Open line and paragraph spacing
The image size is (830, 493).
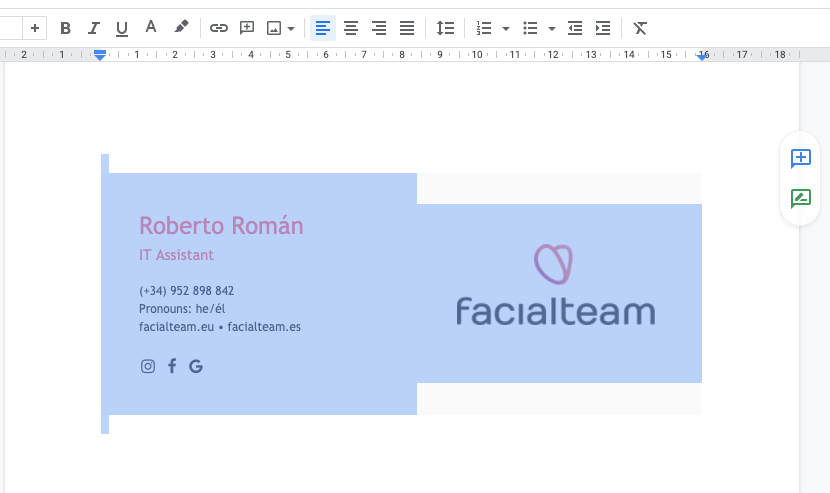click(x=445, y=28)
